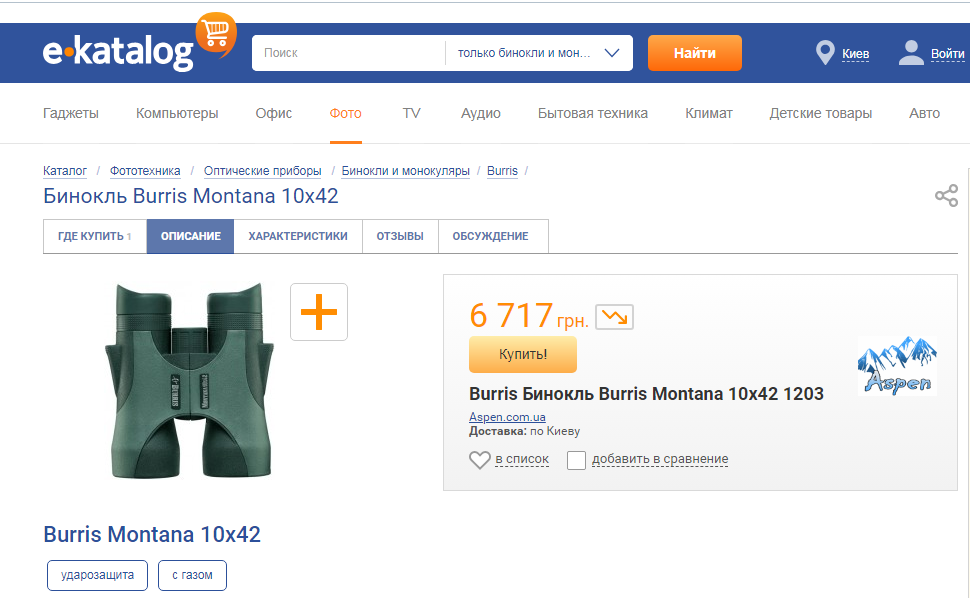Click the user profile icon

coord(911,53)
